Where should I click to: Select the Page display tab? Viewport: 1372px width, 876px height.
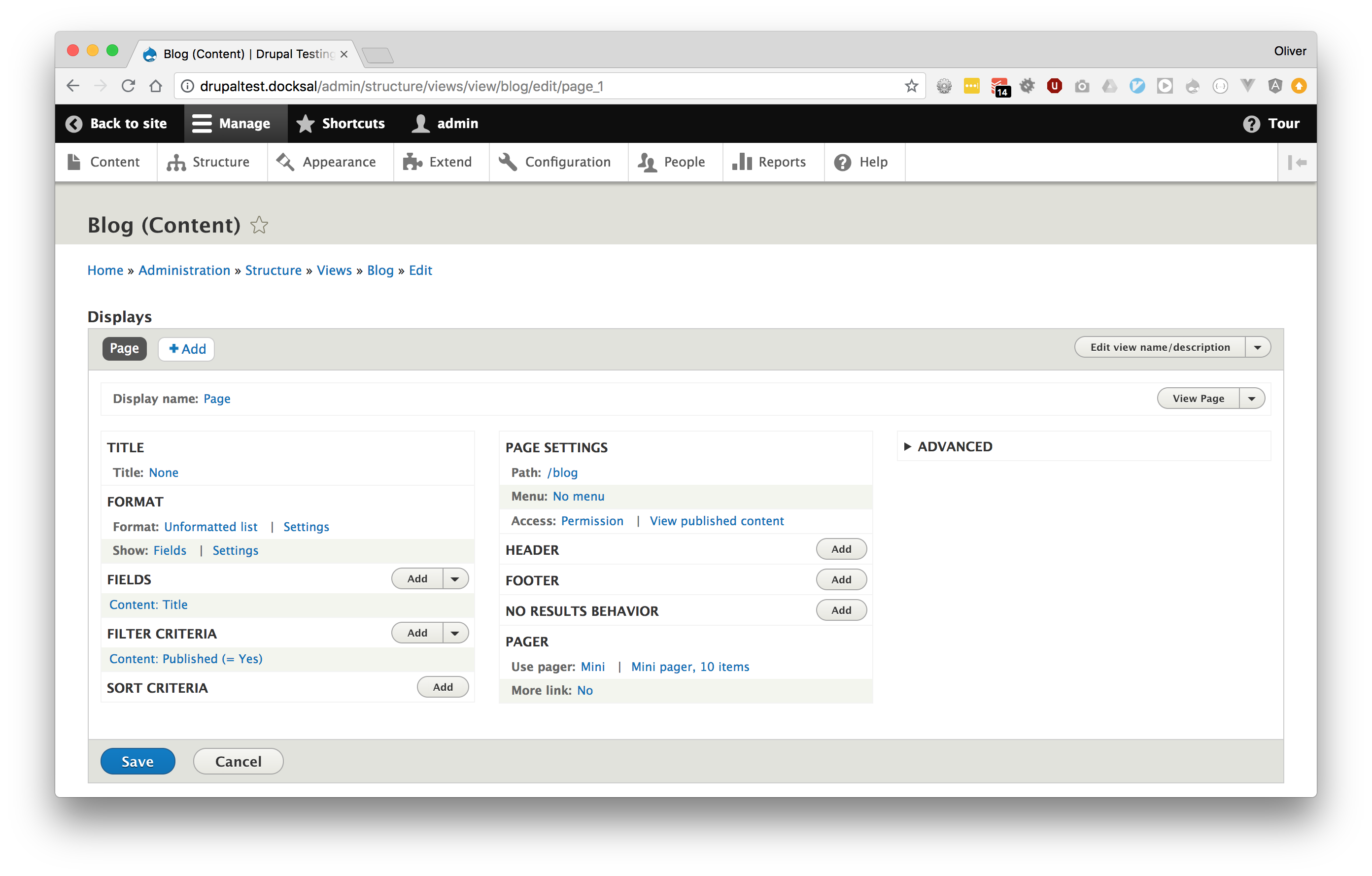click(124, 349)
